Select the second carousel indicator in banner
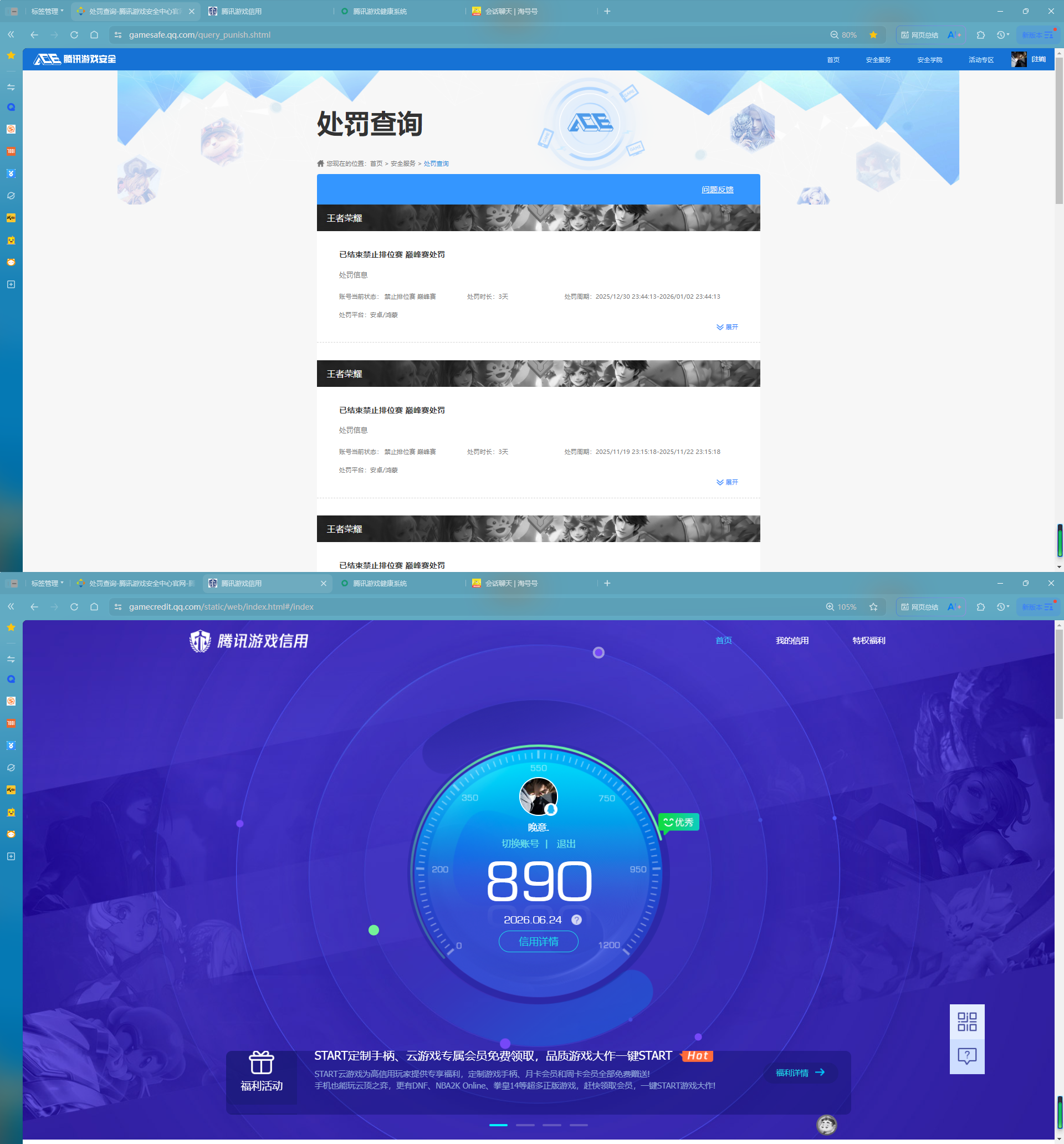This screenshot has height=1144, width=1064. point(525,1125)
